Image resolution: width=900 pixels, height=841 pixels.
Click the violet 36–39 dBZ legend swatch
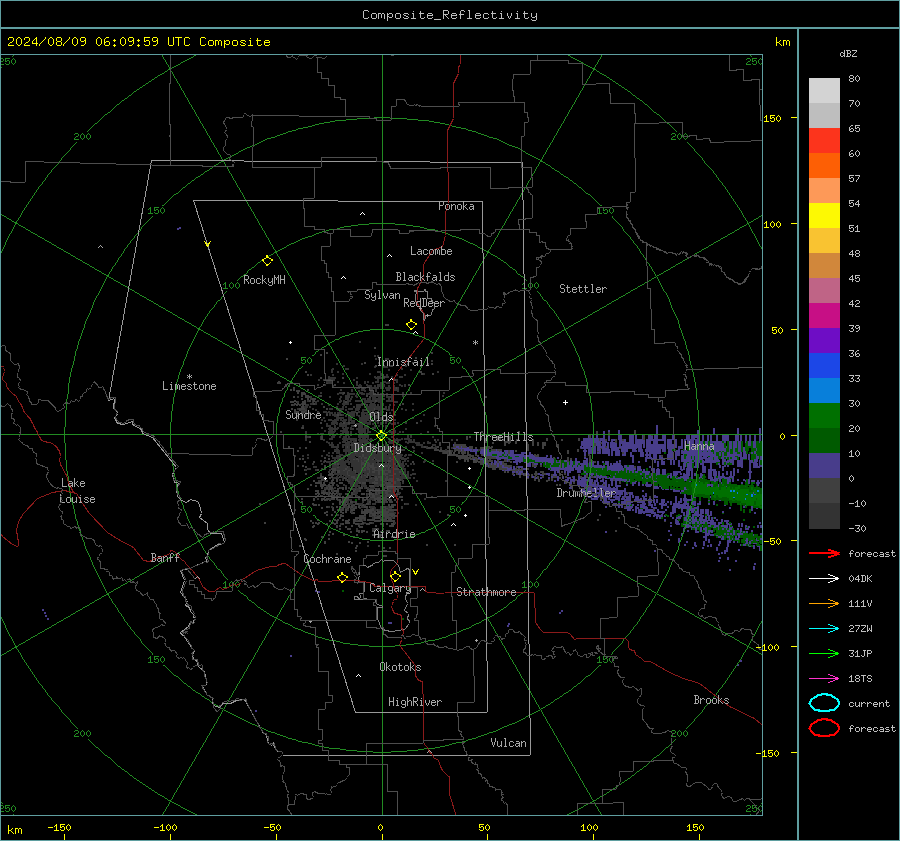point(824,341)
